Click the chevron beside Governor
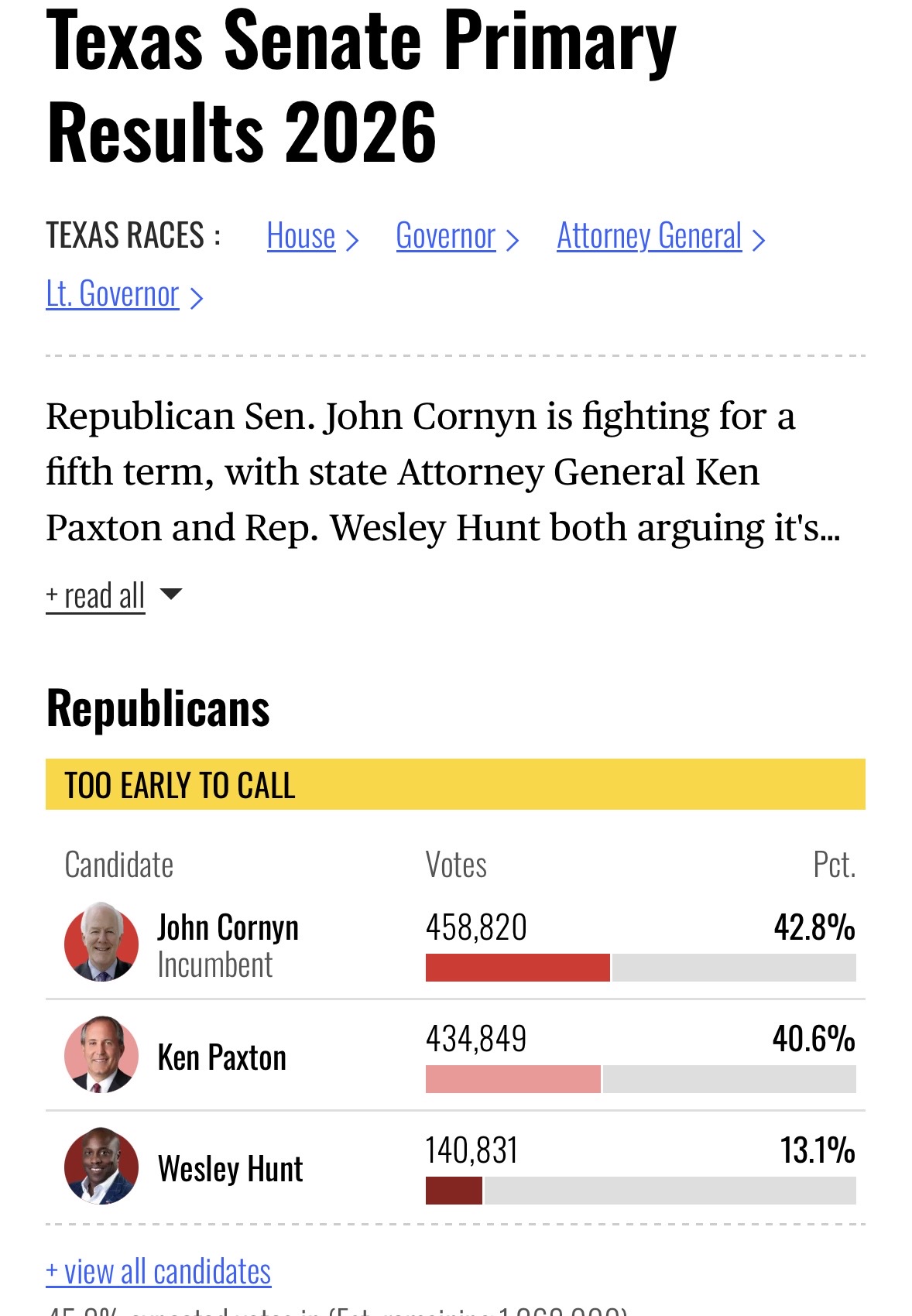912x1316 pixels. tap(512, 240)
